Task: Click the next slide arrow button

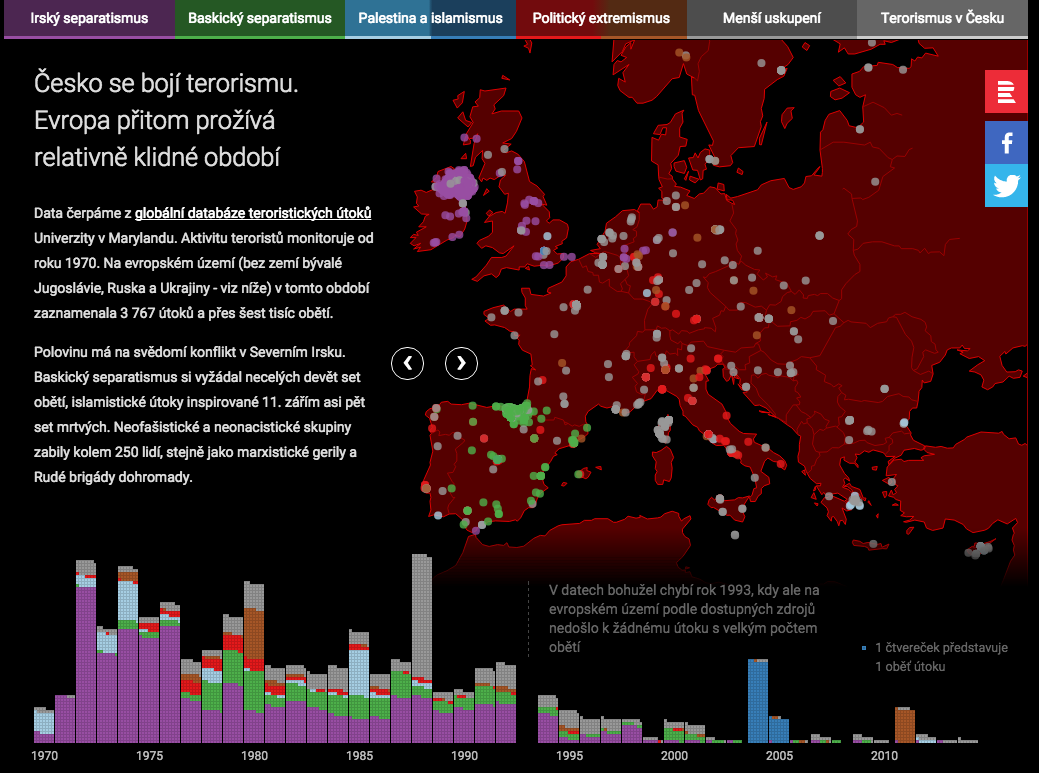Action: coord(461,363)
